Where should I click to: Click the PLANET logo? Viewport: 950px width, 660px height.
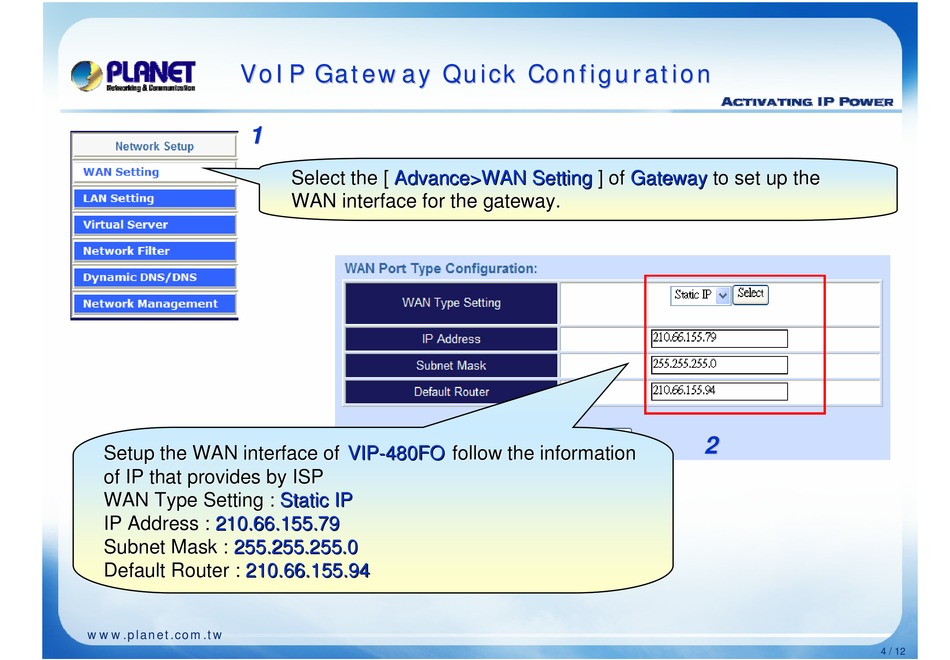[x=133, y=76]
